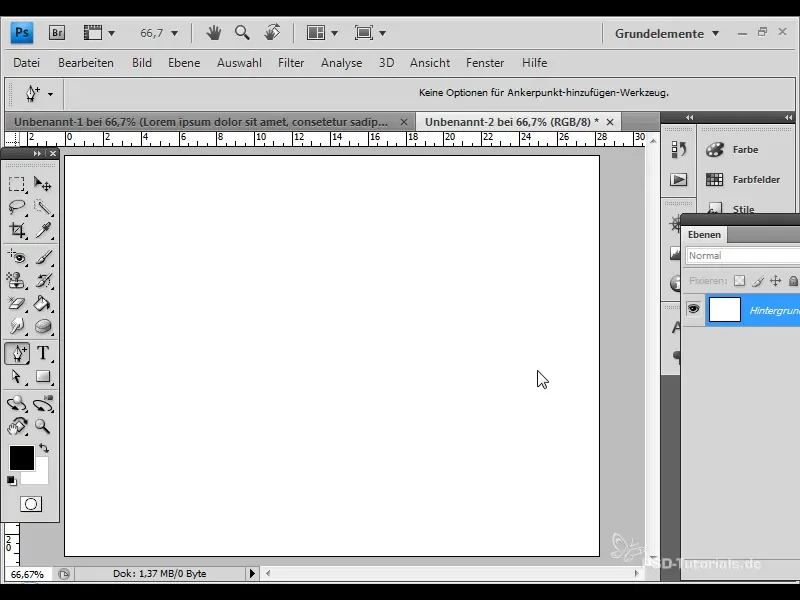Select the Type tool
This screenshot has width=800, height=600.
(x=43, y=353)
